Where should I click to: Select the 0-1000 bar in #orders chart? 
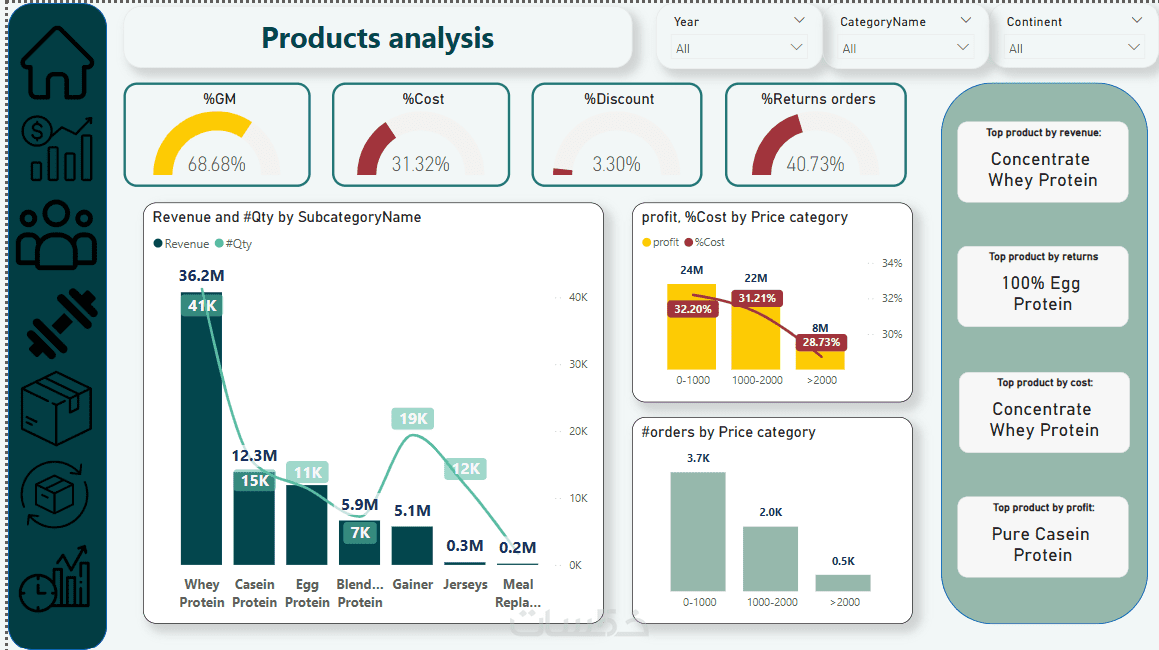[698, 531]
